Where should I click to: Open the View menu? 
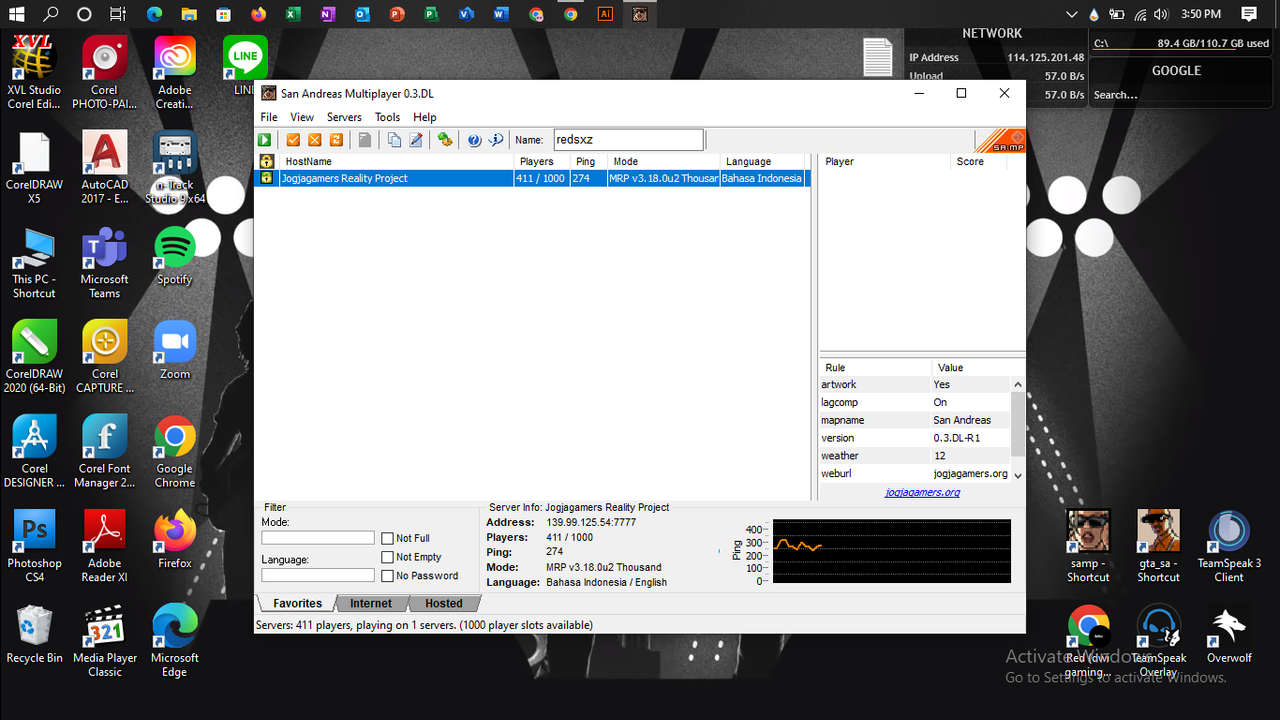302,117
